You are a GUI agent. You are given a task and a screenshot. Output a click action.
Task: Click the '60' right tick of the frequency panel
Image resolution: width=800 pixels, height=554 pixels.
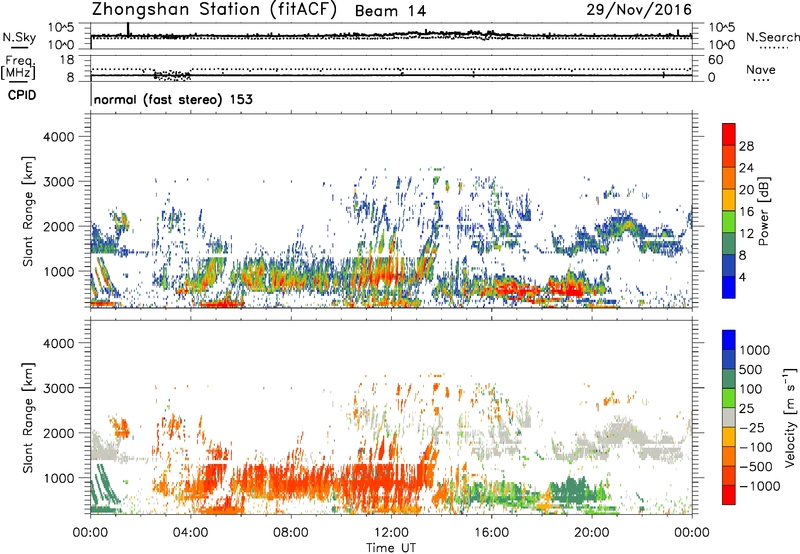tap(715, 60)
